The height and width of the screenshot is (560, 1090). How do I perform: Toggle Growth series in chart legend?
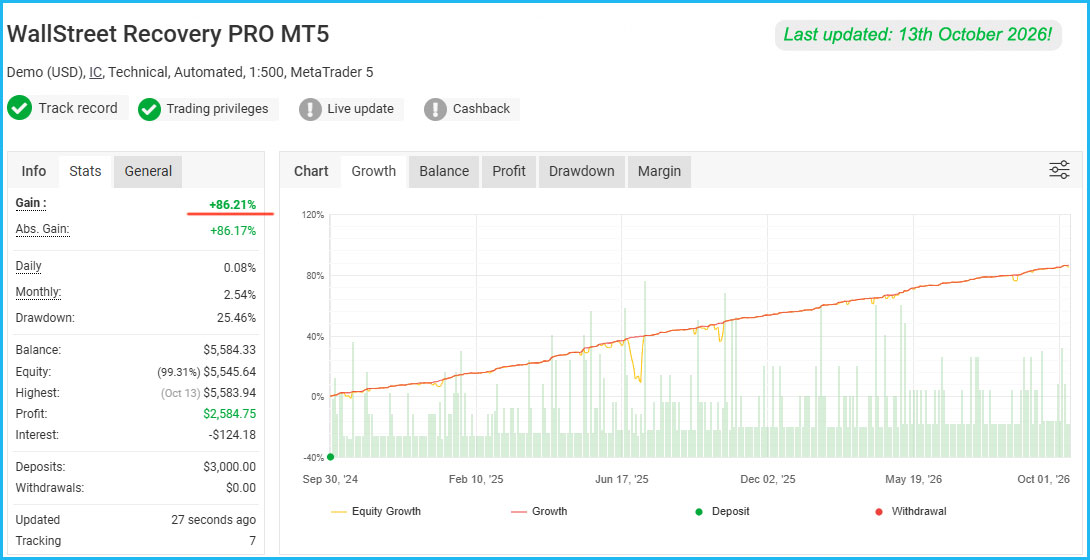point(539,511)
